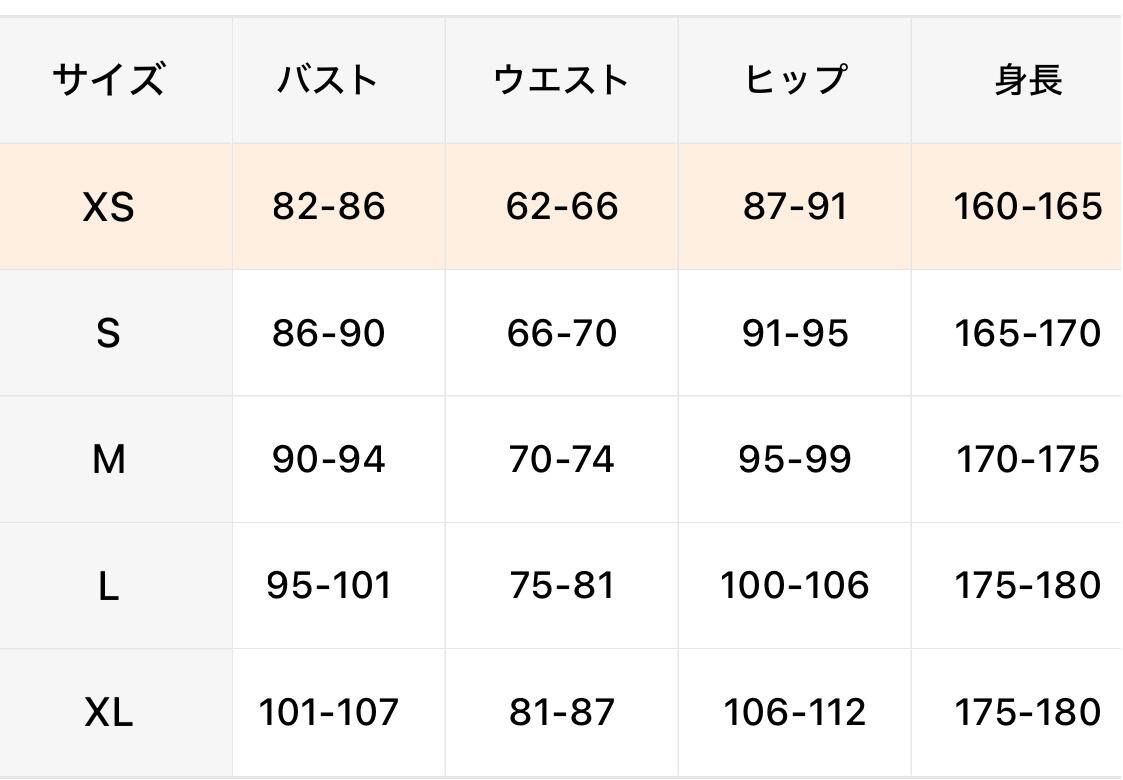Click the サイズ column header
The image size is (1123, 780).
(x=108, y=80)
